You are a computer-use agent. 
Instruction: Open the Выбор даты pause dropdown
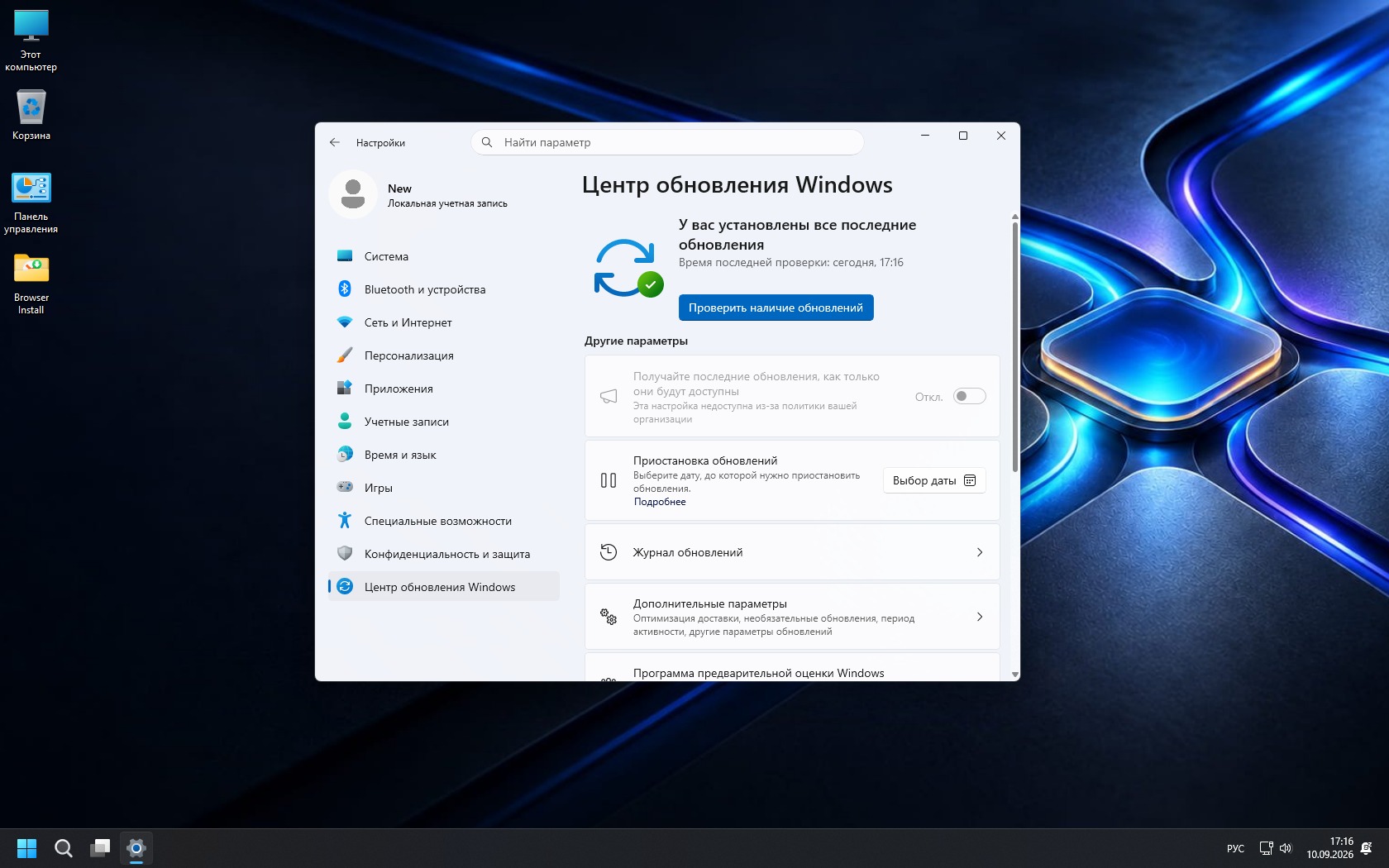coord(934,480)
